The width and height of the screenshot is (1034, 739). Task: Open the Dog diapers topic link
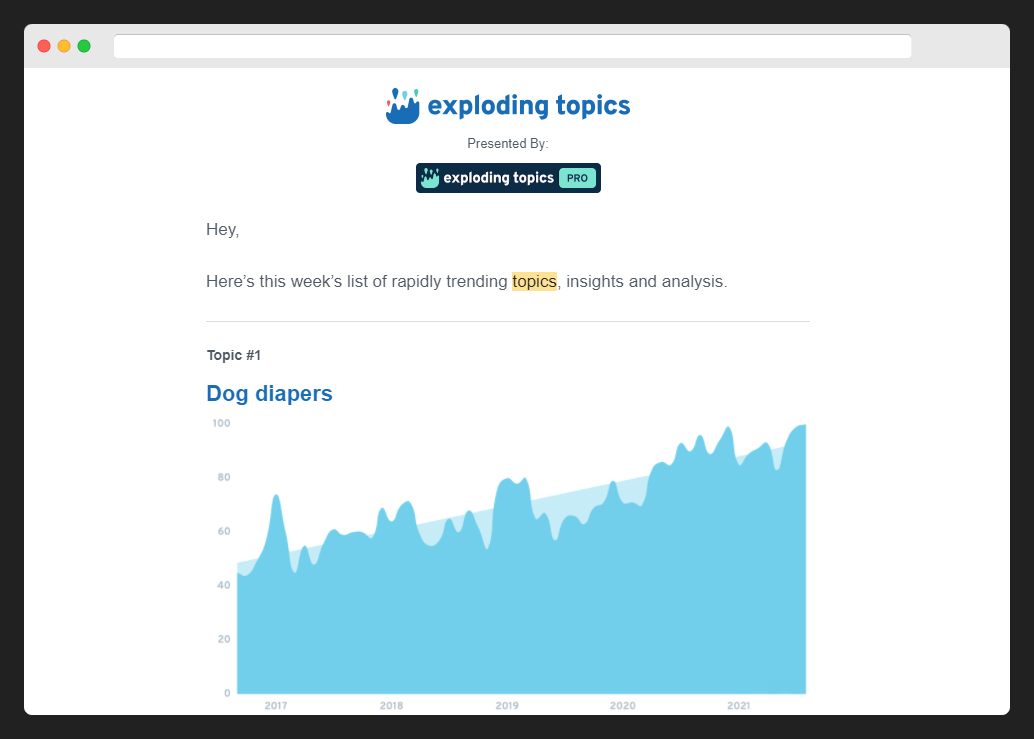coord(269,394)
